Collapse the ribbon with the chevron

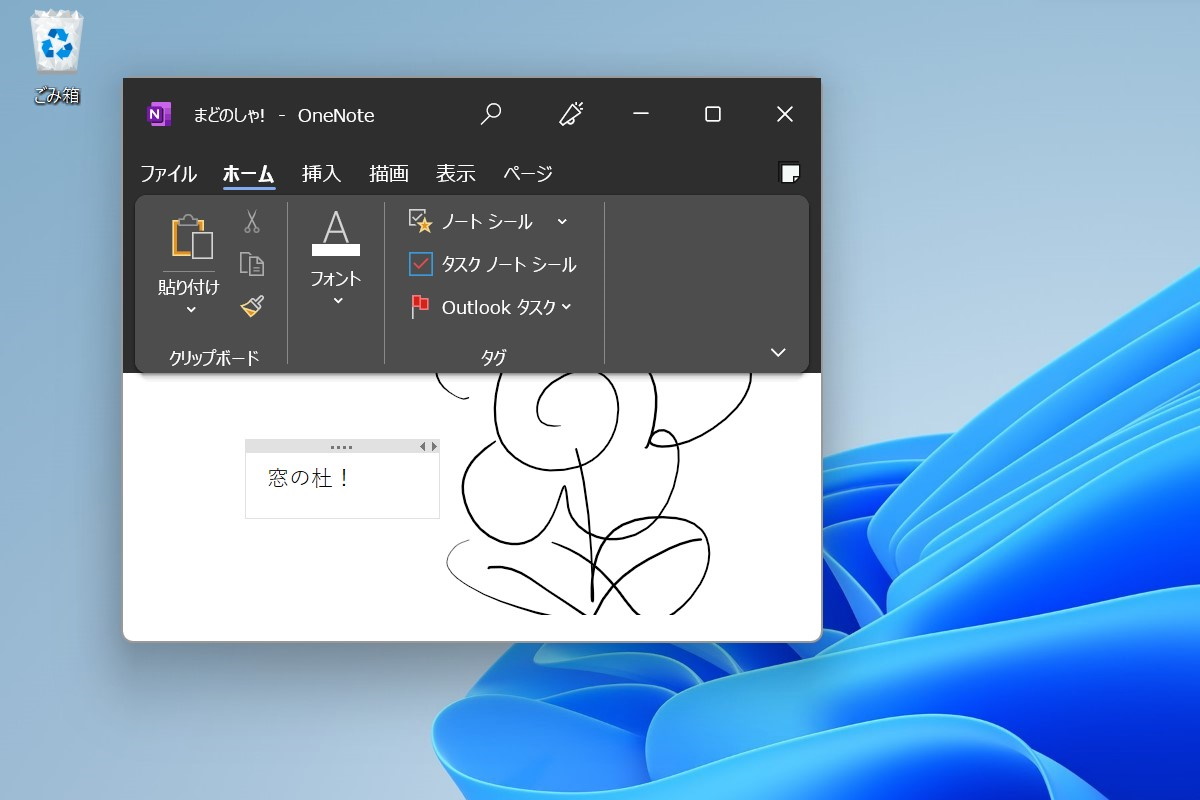777,352
